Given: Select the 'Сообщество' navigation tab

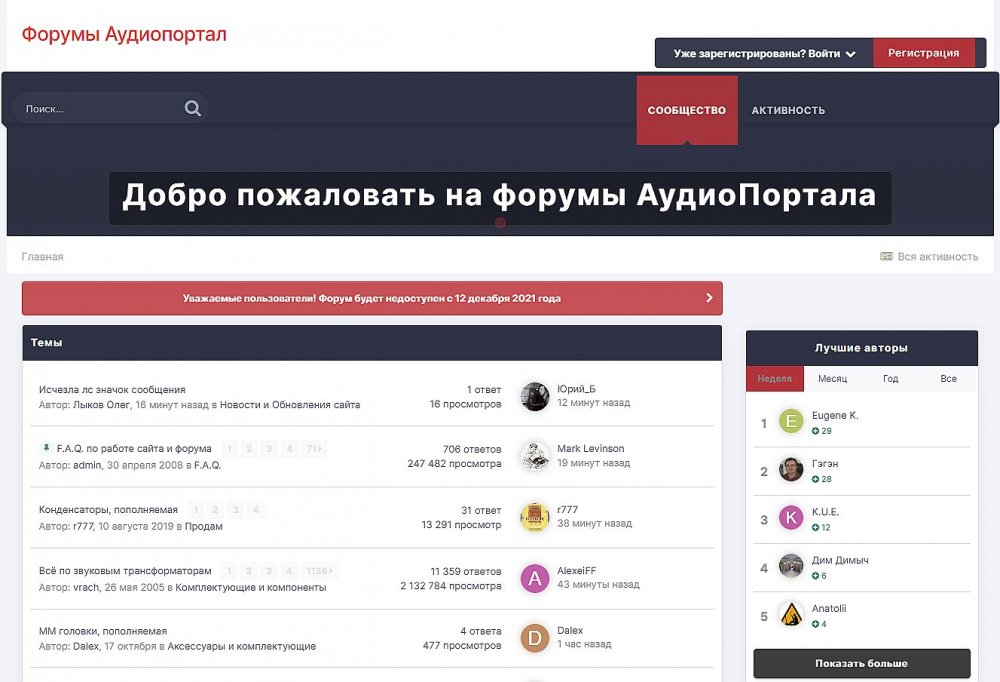Looking at the screenshot, I should click(686, 110).
